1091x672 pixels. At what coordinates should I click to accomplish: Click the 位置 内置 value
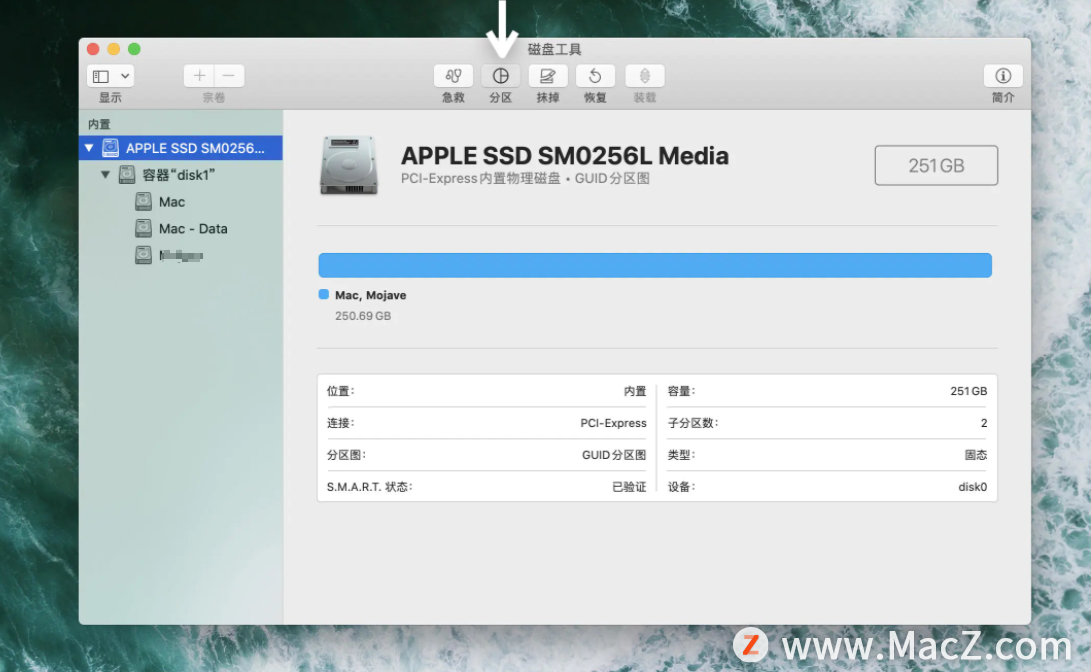tap(635, 391)
